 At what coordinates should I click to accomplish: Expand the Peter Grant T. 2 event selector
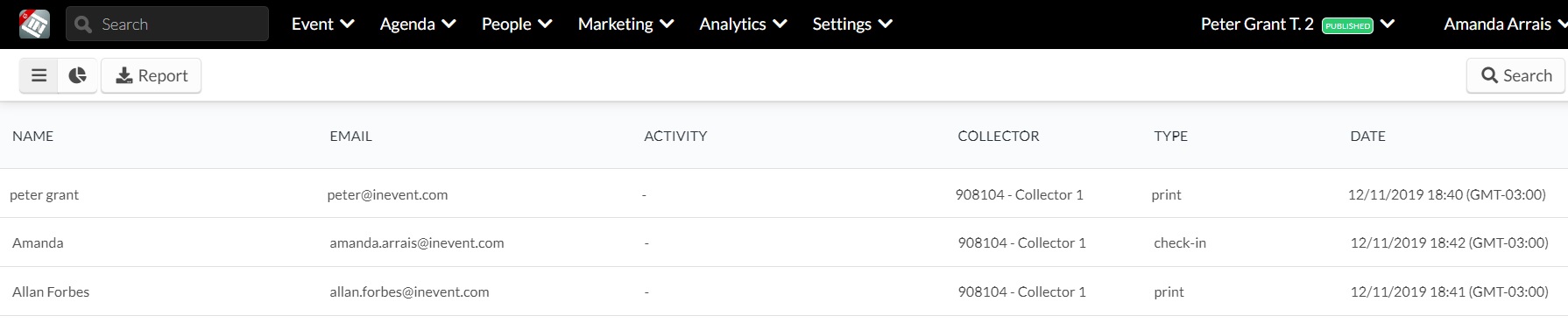[1297, 24]
